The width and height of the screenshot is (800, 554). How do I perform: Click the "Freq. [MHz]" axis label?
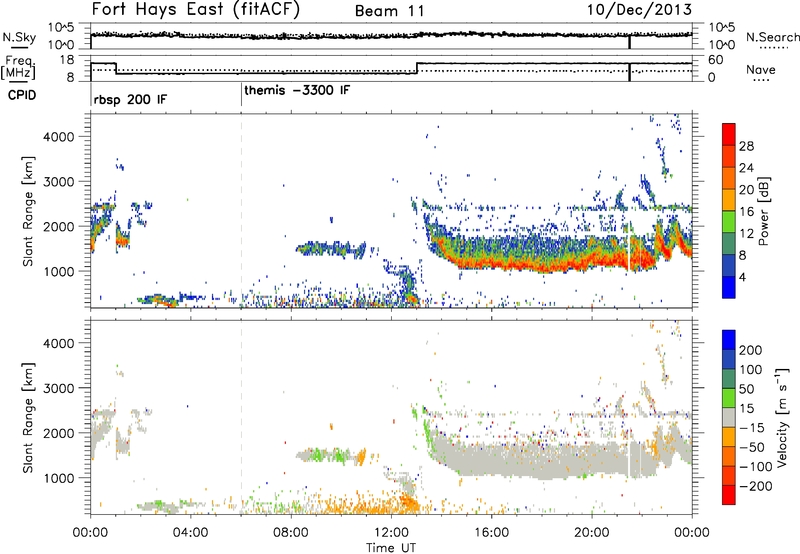(19, 68)
